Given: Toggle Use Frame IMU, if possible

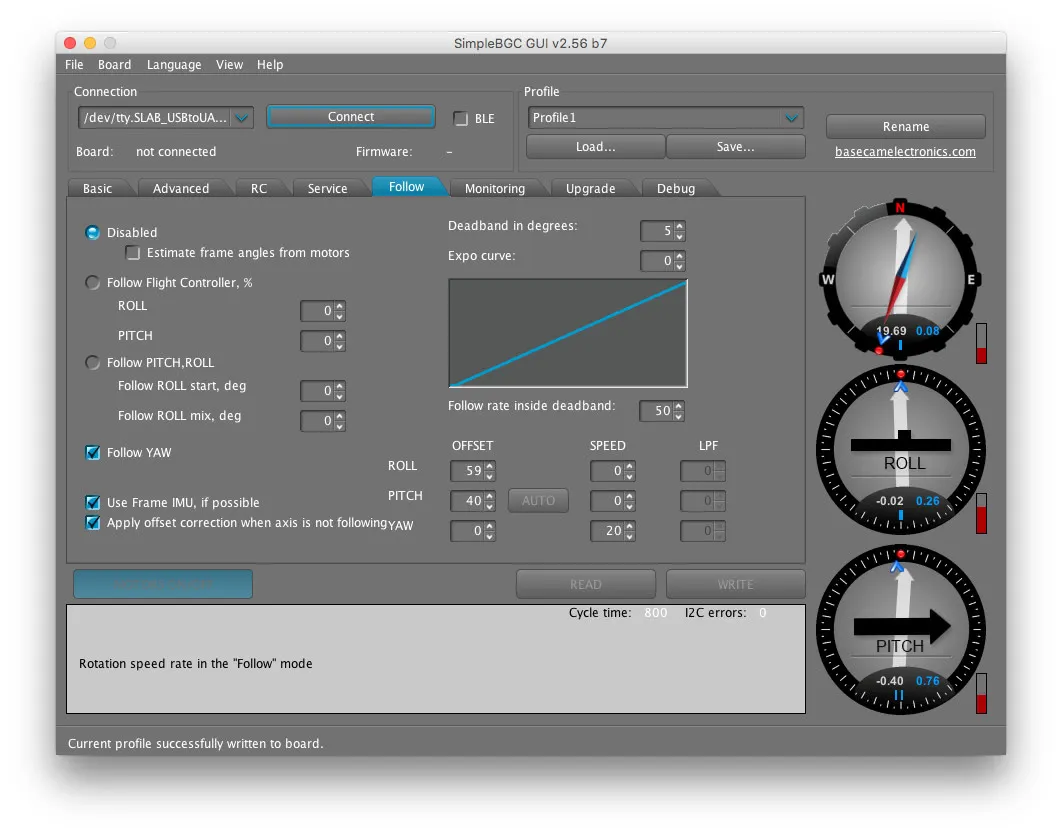Looking at the screenshot, I should pos(93,503).
